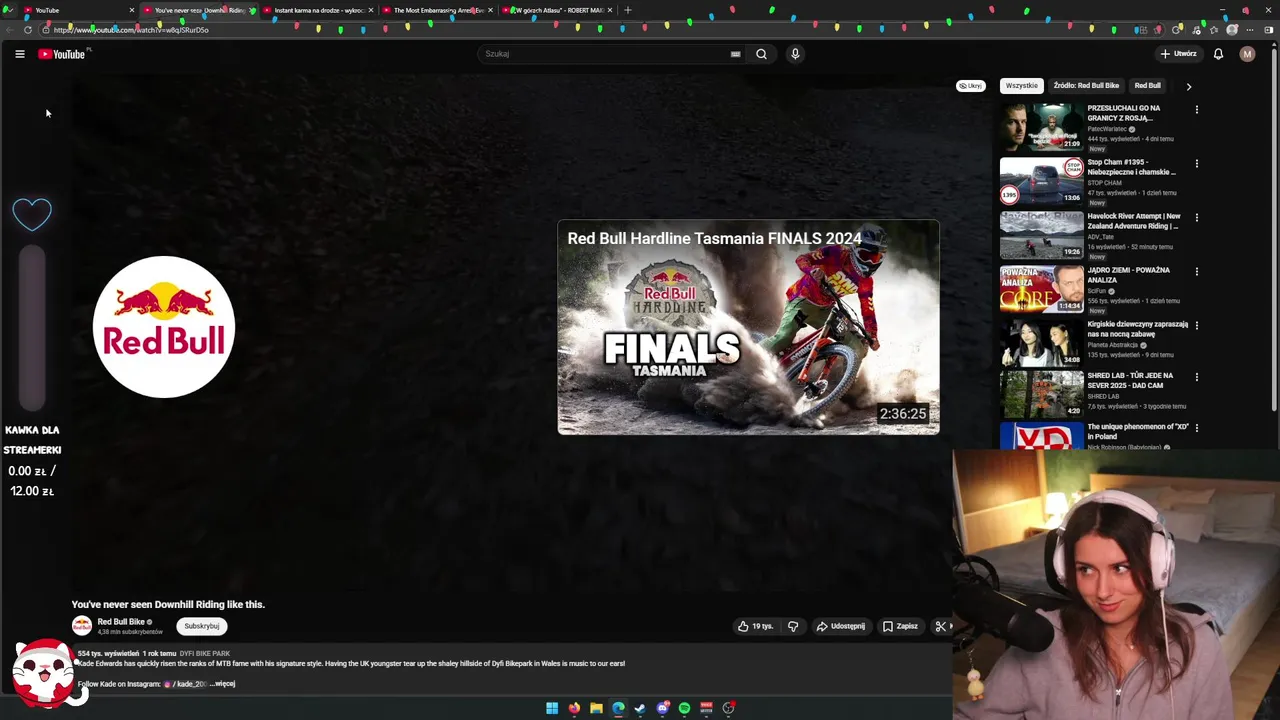The height and width of the screenshot is (720, 1280).
Task: Click in the Szukaj search field
Action: pos(605,54)
